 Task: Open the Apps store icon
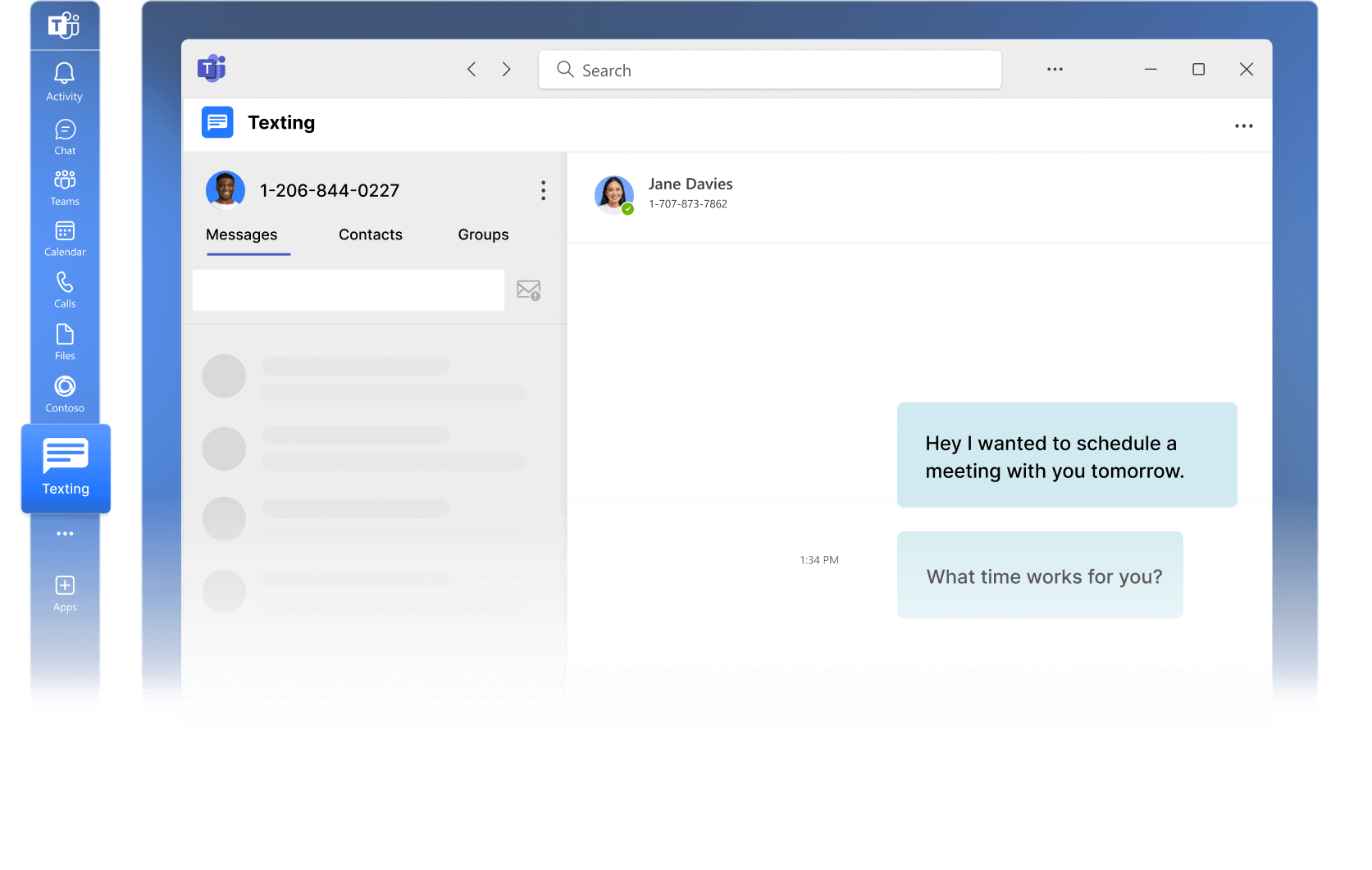pyautogui.click(x=65, y=594)
